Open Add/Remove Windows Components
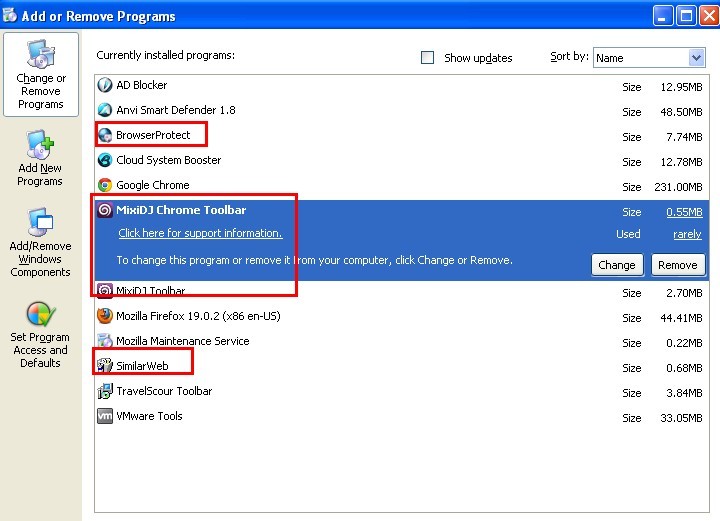 click(40, 242)
